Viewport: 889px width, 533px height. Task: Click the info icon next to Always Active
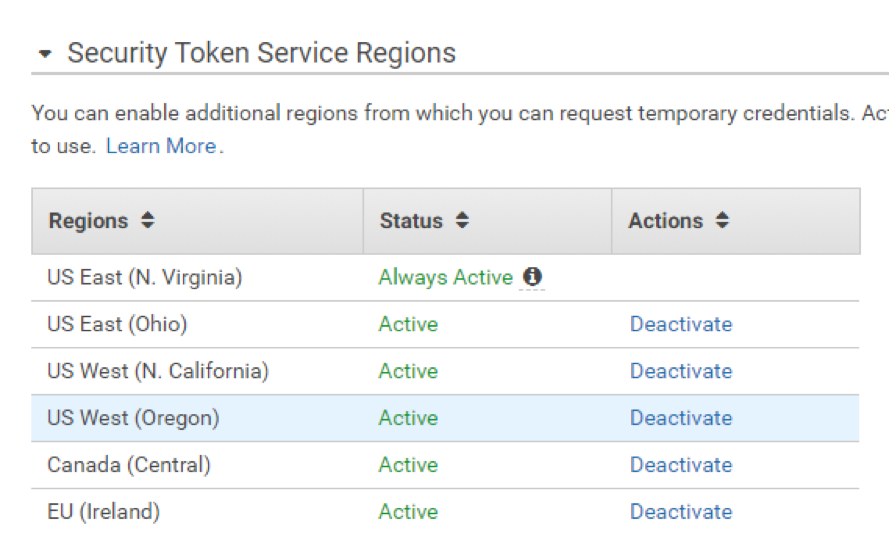click(x=532, y=277)
